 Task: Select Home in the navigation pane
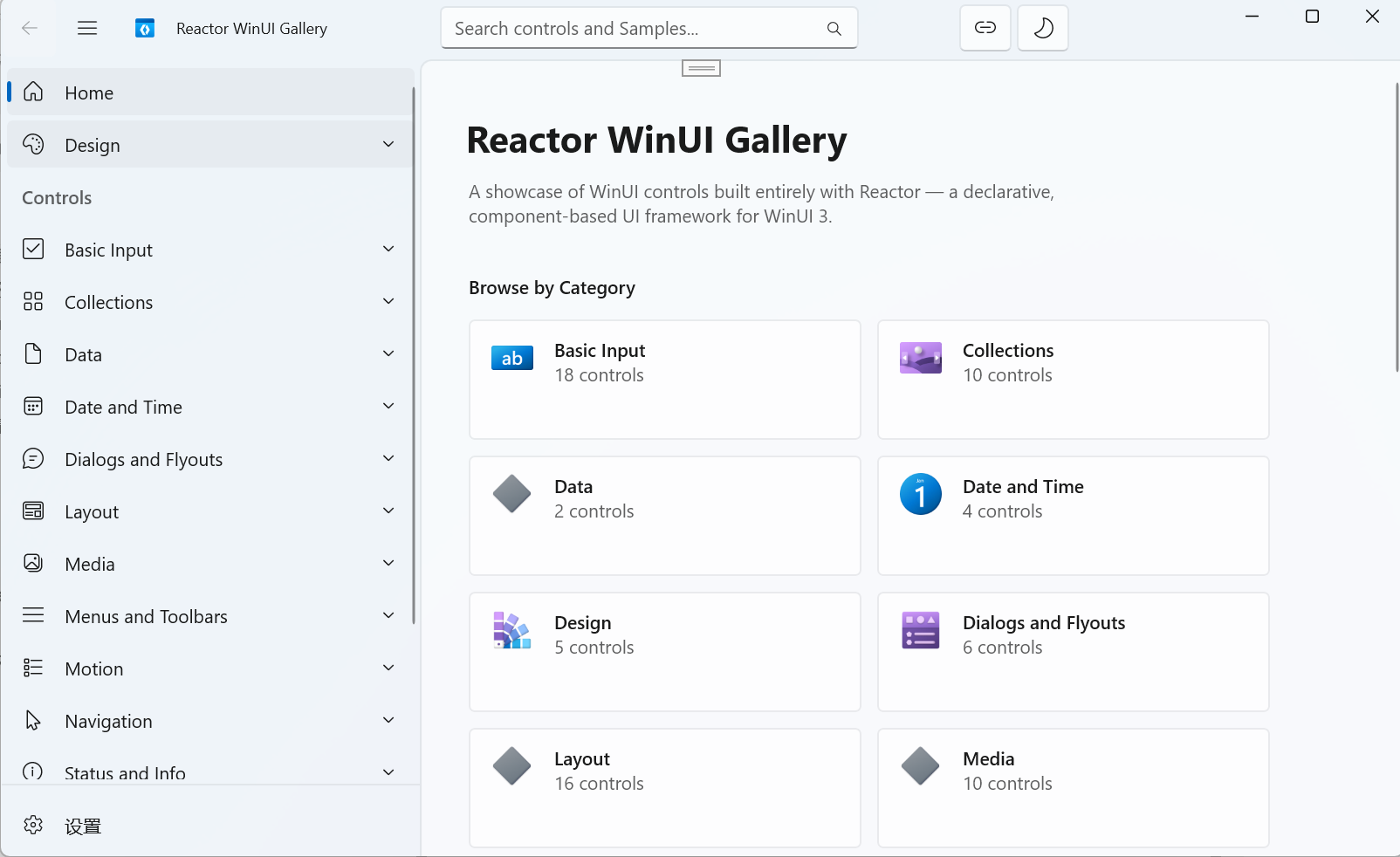click(x=210, y=92)
